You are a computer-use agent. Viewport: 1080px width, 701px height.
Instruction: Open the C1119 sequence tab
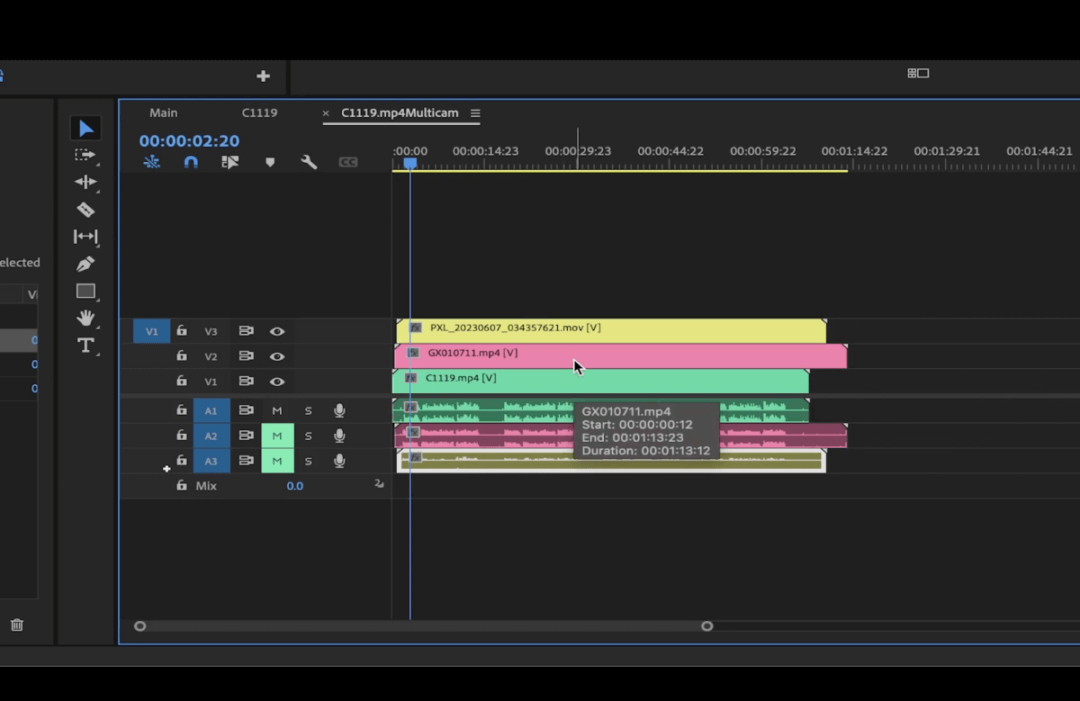point(259,113)
